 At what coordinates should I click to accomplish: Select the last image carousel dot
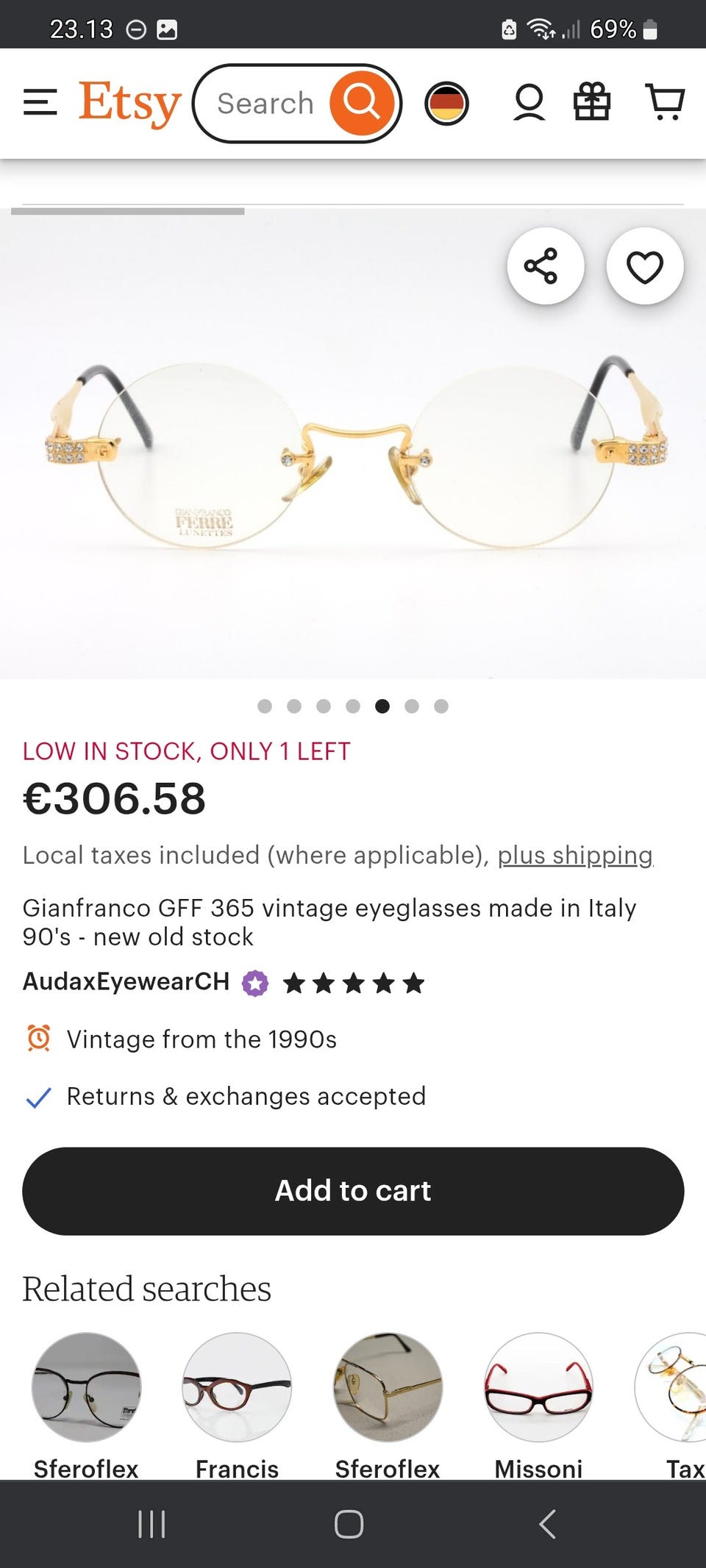click(x=441, y=706)
